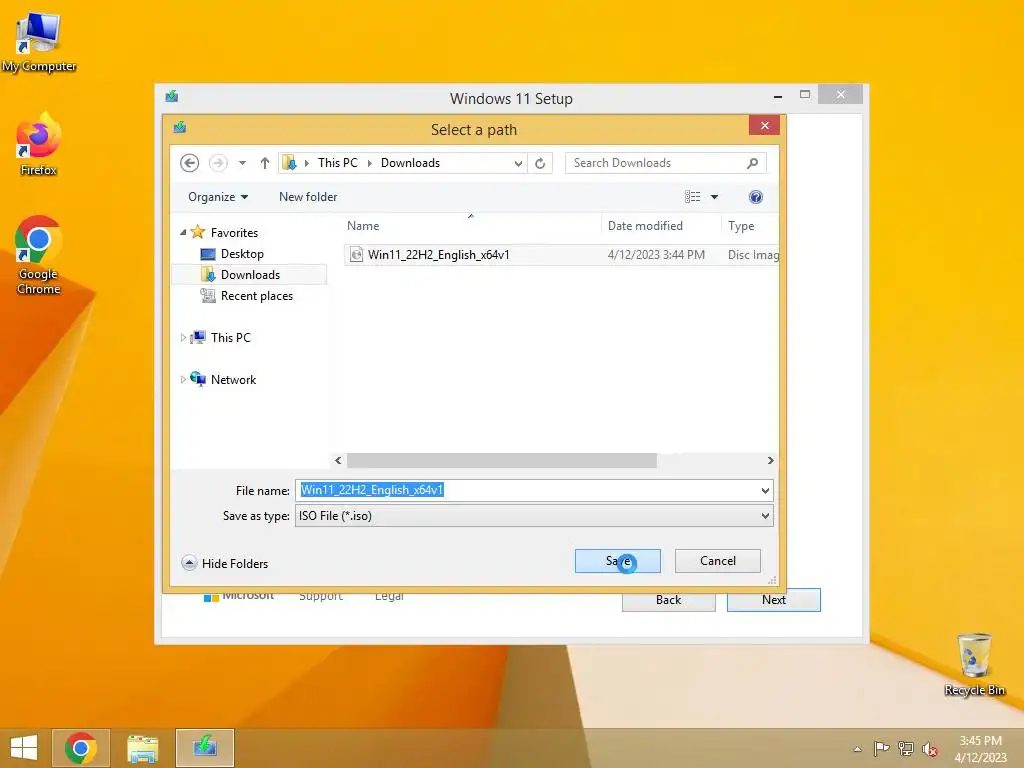
Task: Go up one folder level
Action: (x=264, y=163)
